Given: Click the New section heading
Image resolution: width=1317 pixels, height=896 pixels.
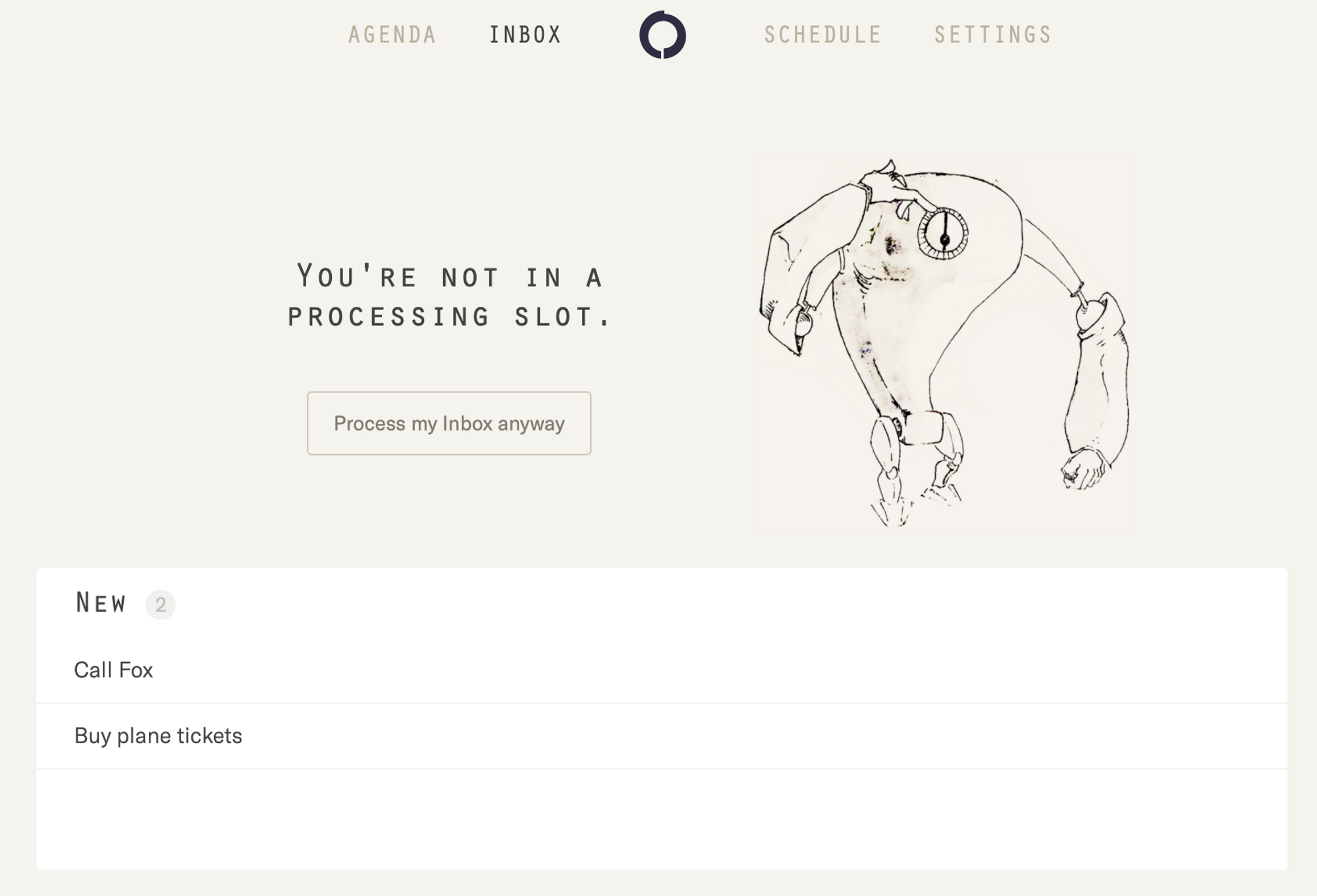Looking at the screenshot, I should coord(101,603).
